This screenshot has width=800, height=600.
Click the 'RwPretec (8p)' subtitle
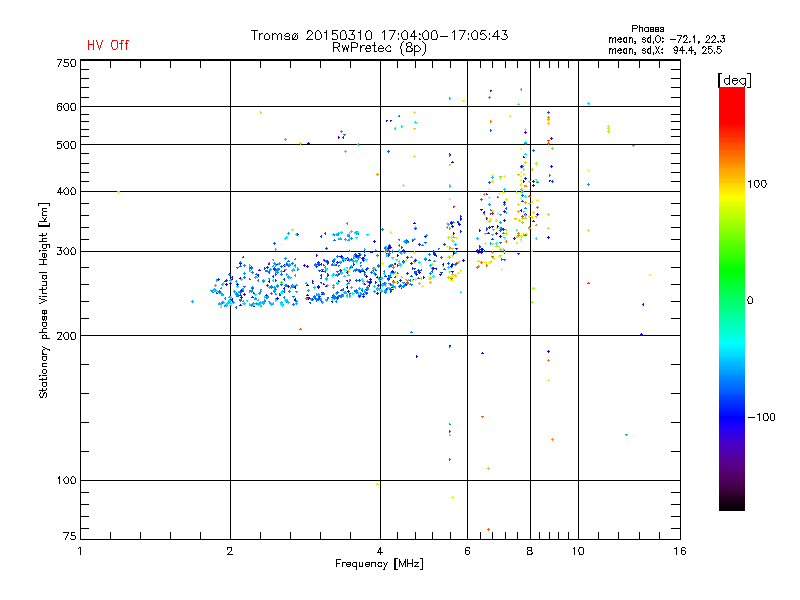point(380,48)
